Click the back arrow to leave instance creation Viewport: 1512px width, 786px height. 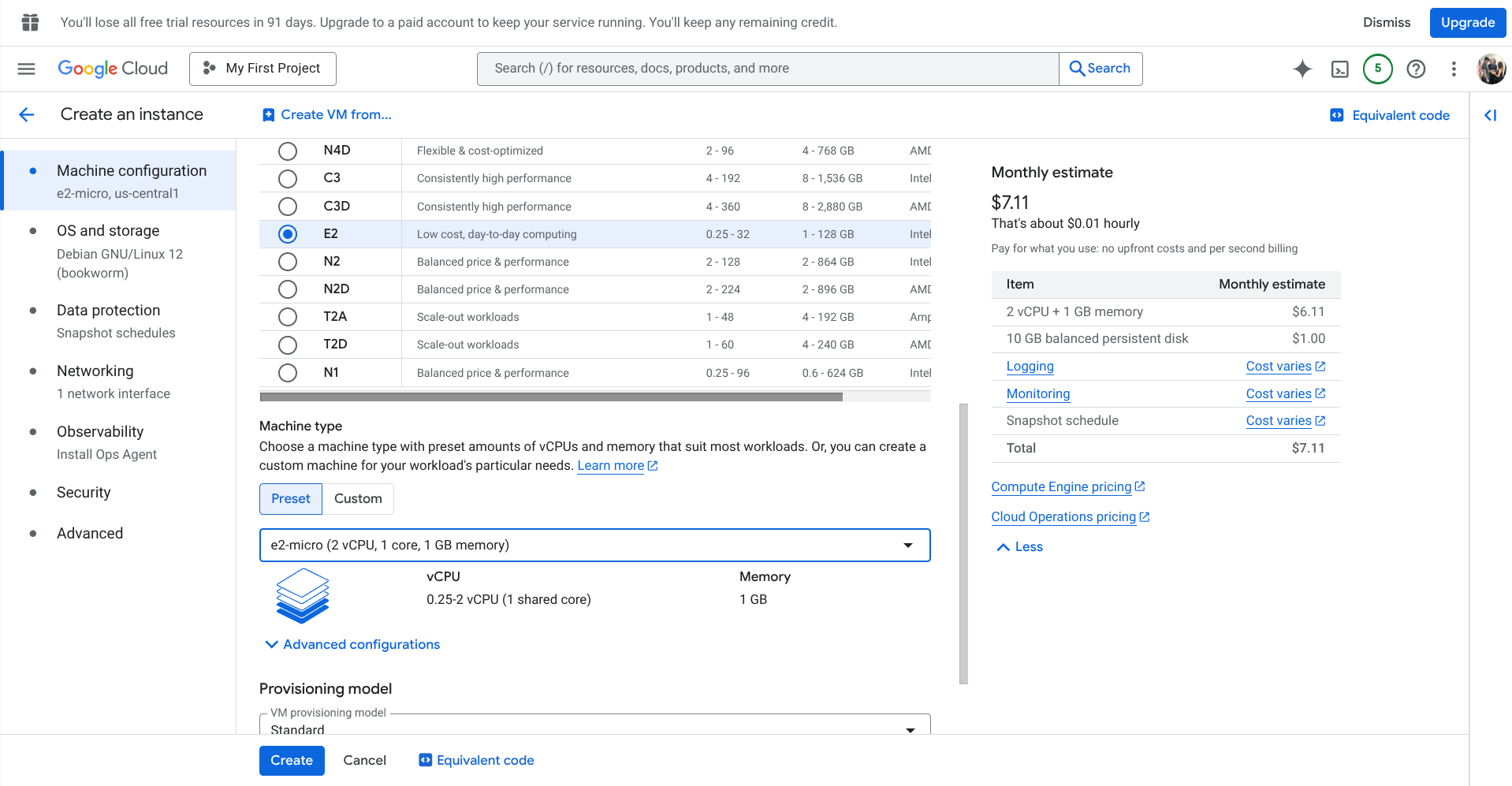pos(27,114)
